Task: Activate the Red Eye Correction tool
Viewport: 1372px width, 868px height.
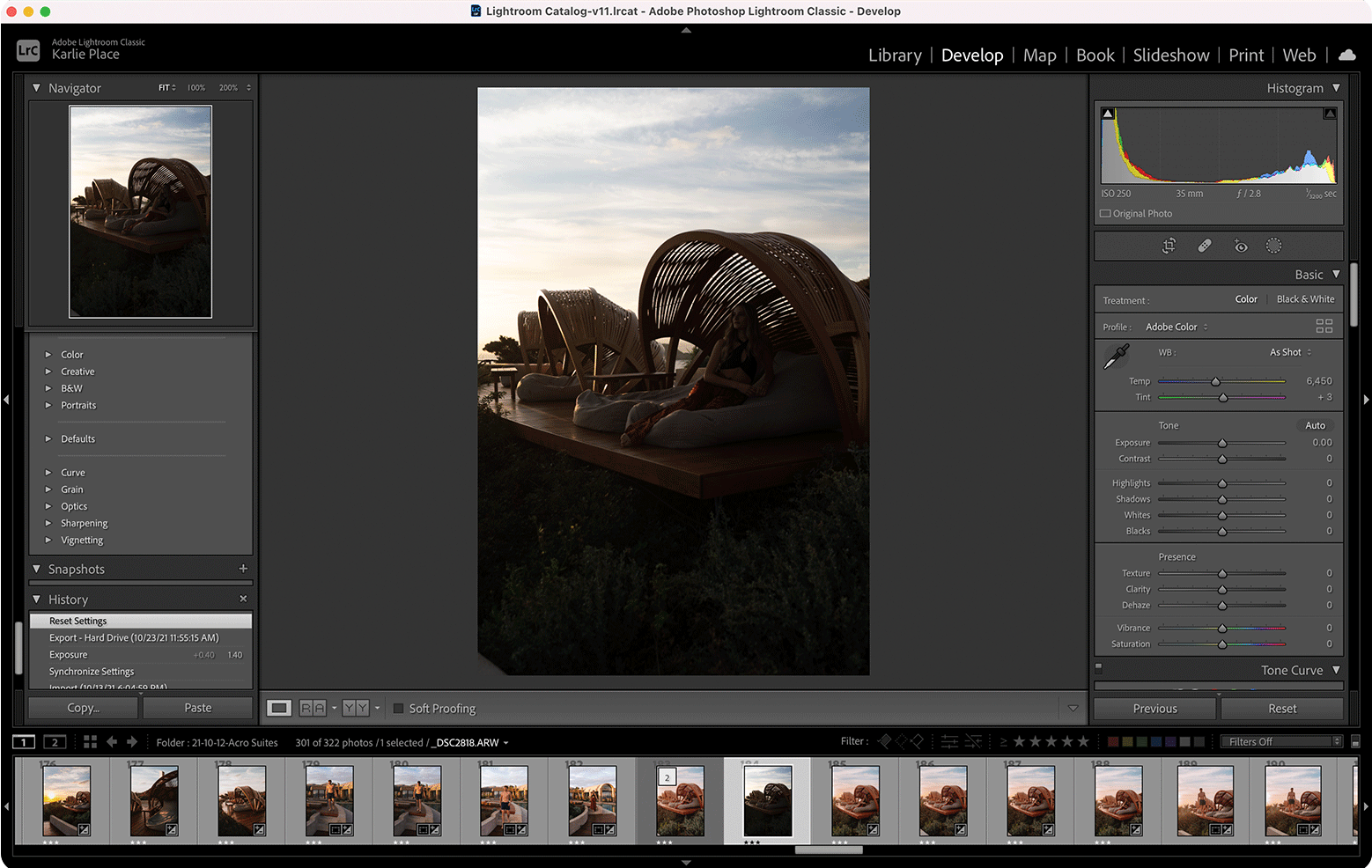Action: (x=1240, y=246)
